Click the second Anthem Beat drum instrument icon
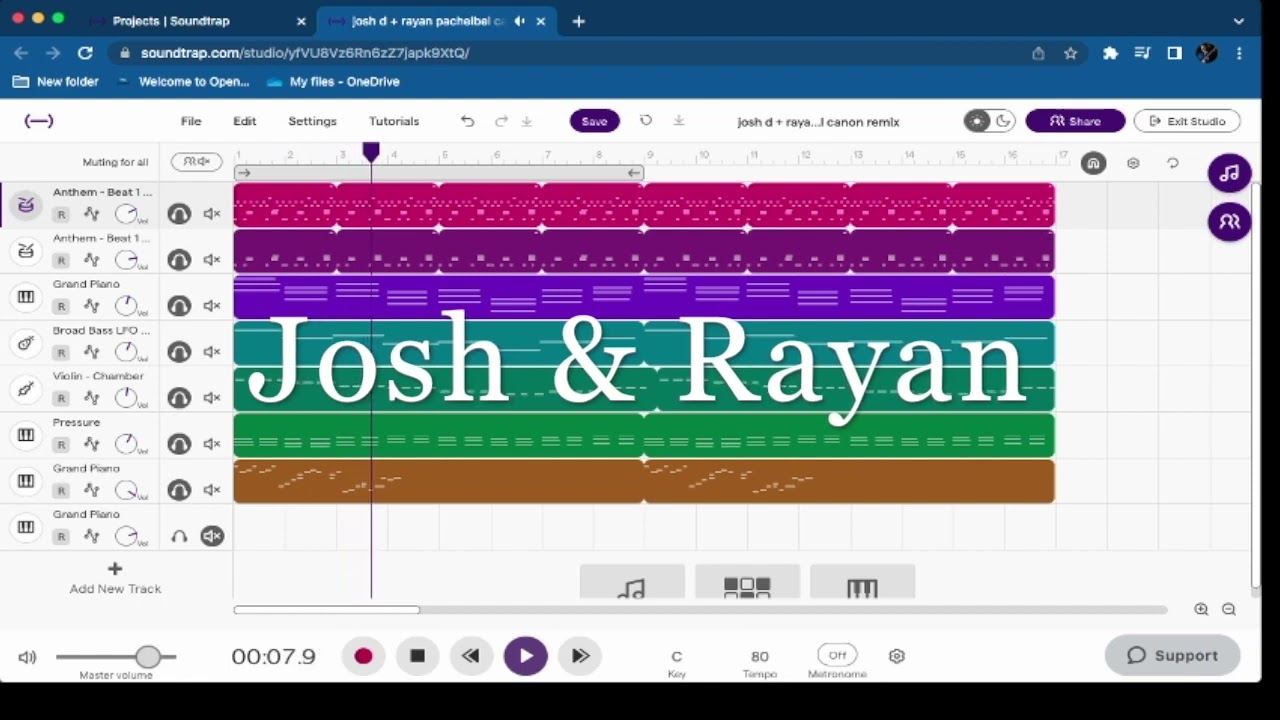This screenshot has width=1280, height=720. coord(26,251)
